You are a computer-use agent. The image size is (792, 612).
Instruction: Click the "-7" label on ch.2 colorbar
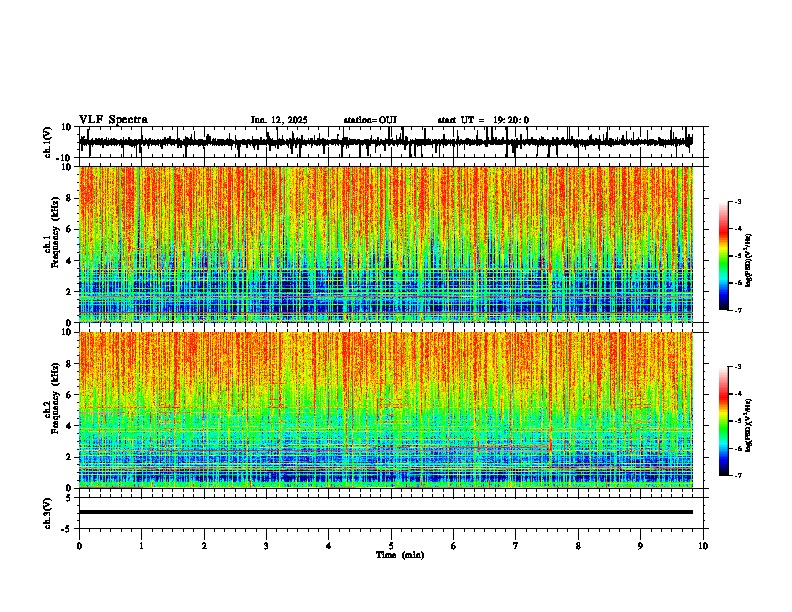pos(737,475)
